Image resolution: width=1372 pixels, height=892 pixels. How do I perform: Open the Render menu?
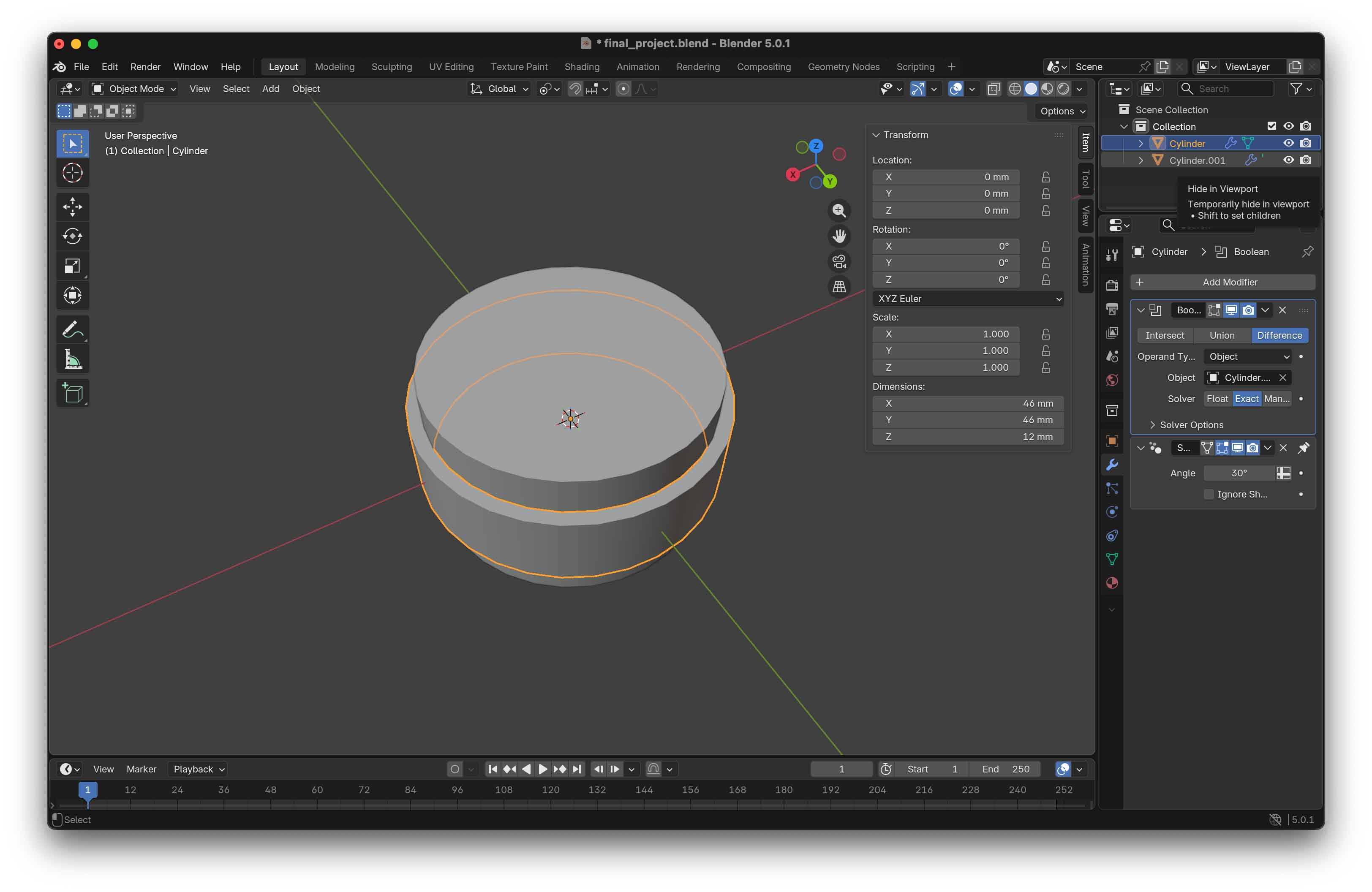click(x=145, y=67)
